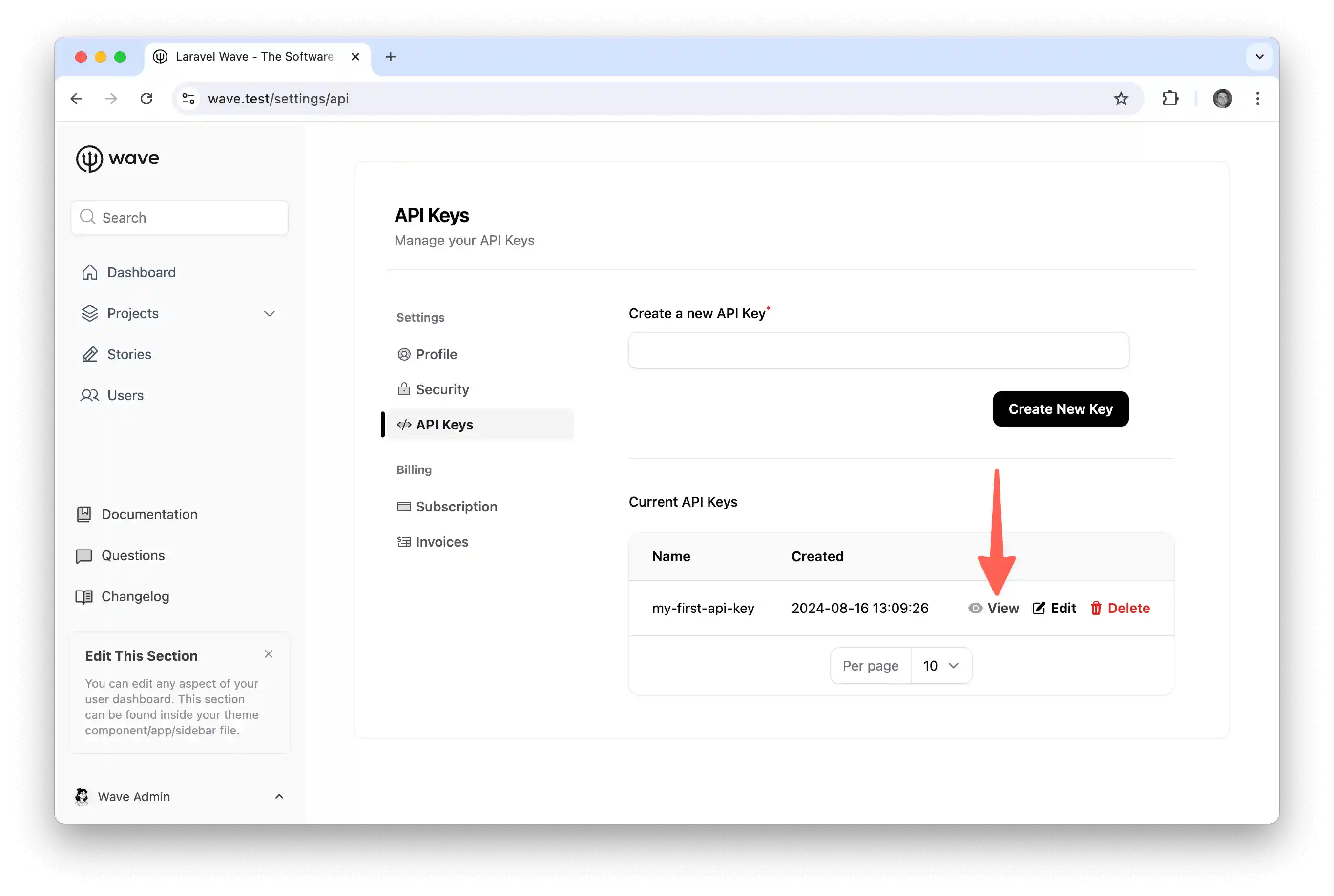Click the new API Key name field
Image resolution: width=1334 pixels, height=896 pixels.
pos(878,350)
